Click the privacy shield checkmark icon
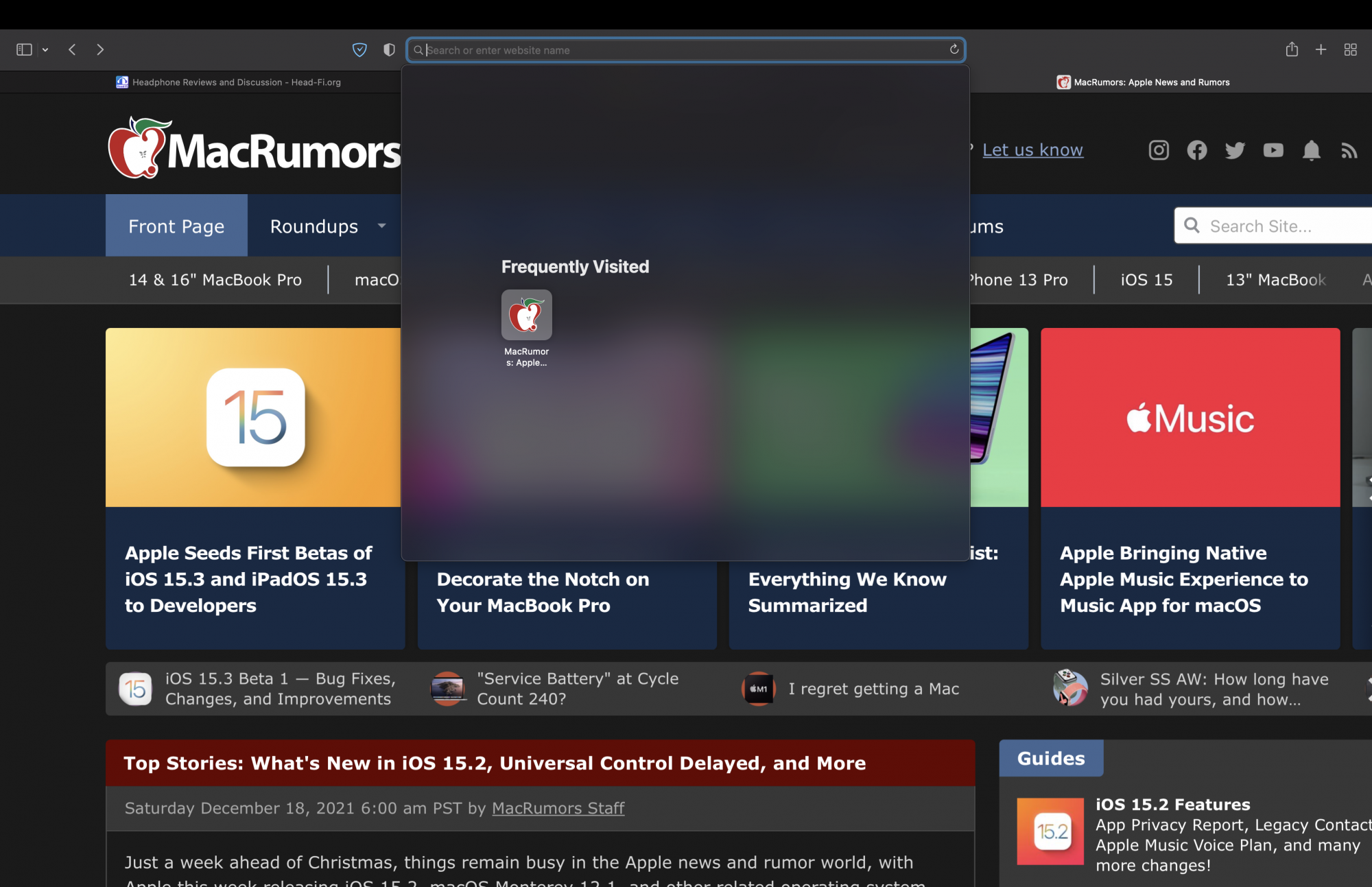This screenshot has height=887, width=1372. (359, 49)
